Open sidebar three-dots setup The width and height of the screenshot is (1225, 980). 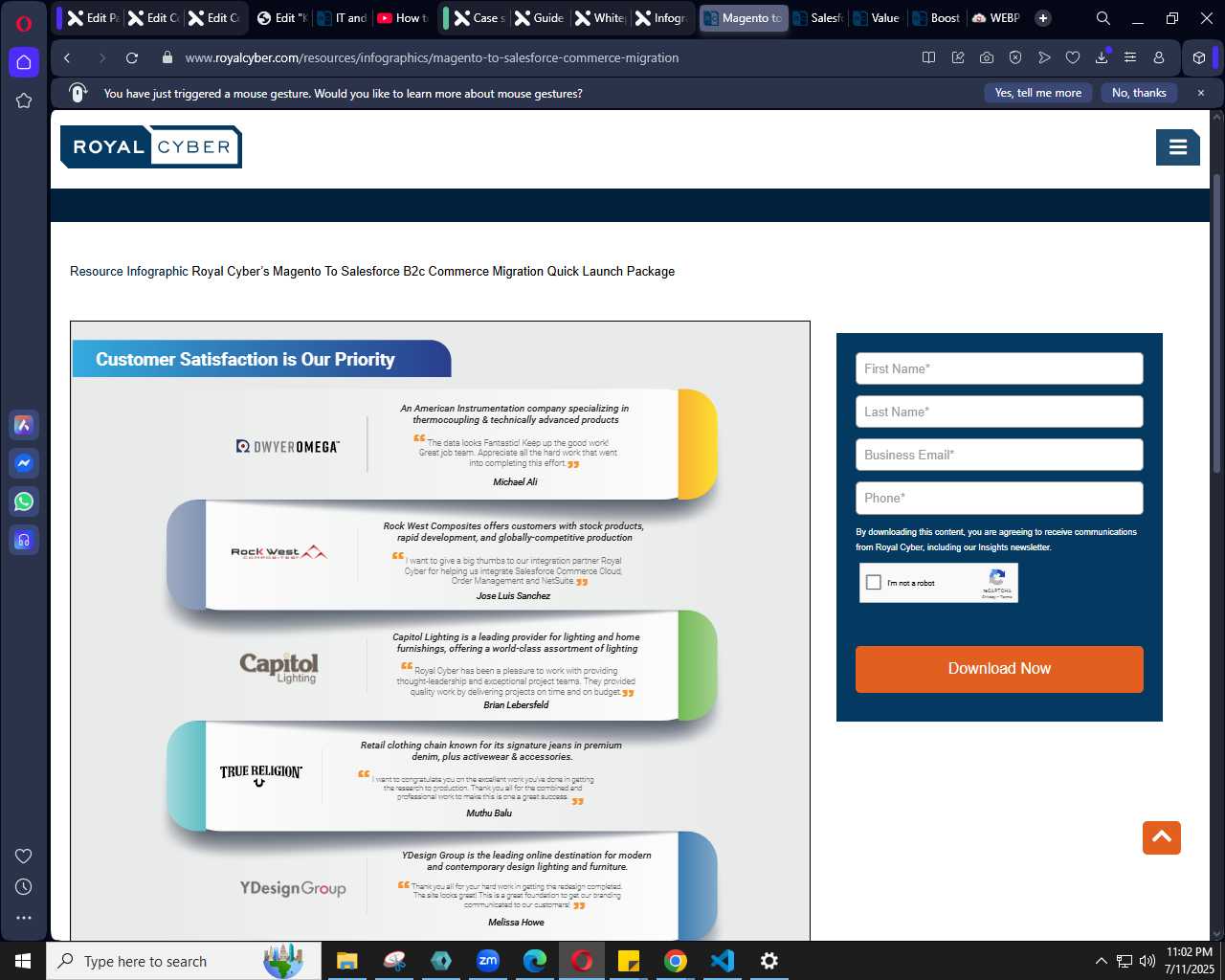click(x=24, y=917)
